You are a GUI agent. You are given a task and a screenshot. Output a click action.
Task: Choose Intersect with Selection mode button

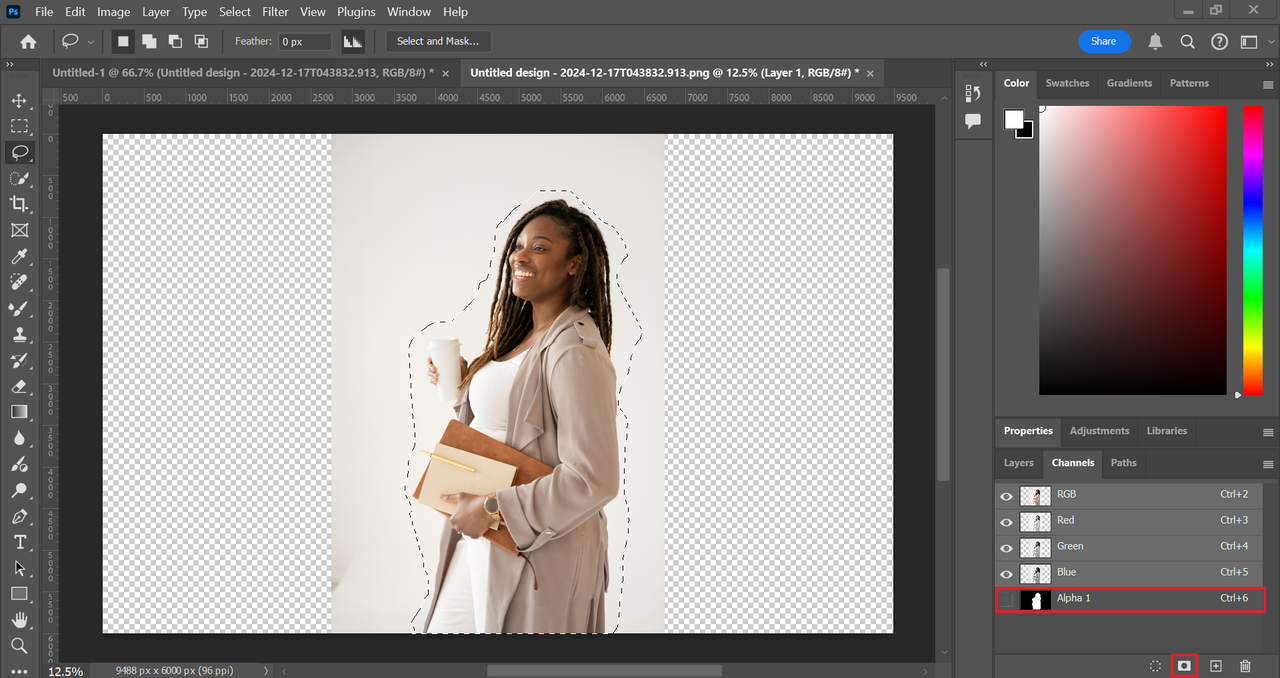tap(201, 41)
